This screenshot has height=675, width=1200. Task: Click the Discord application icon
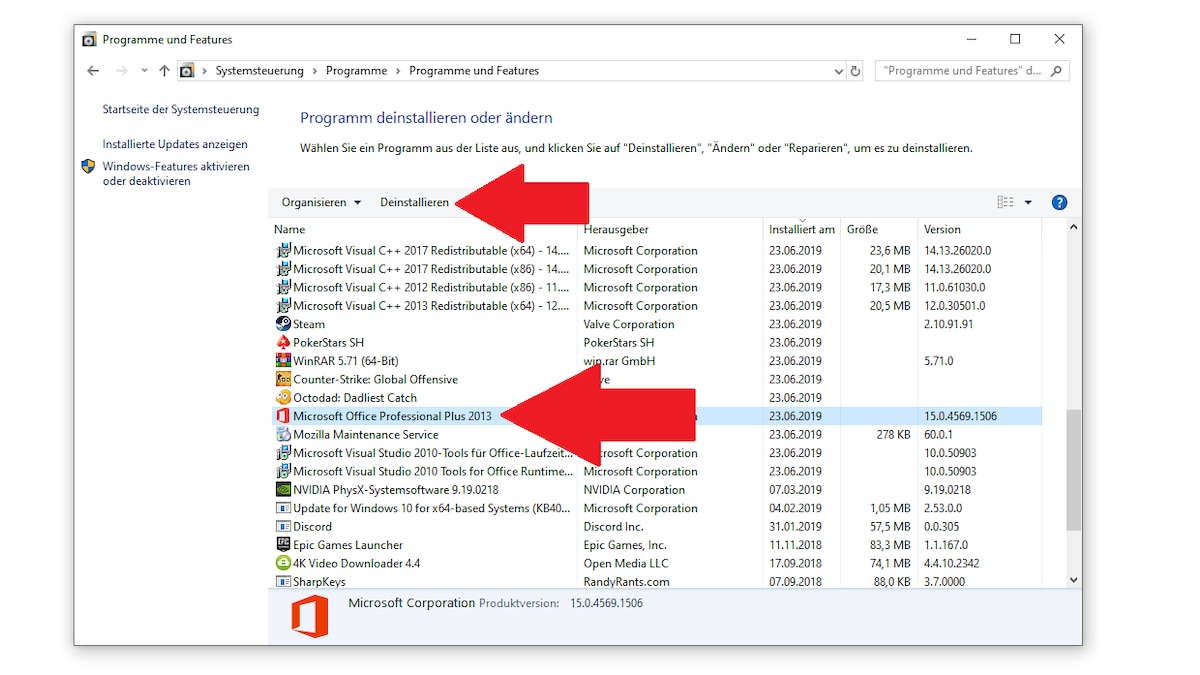click(283, 526)
